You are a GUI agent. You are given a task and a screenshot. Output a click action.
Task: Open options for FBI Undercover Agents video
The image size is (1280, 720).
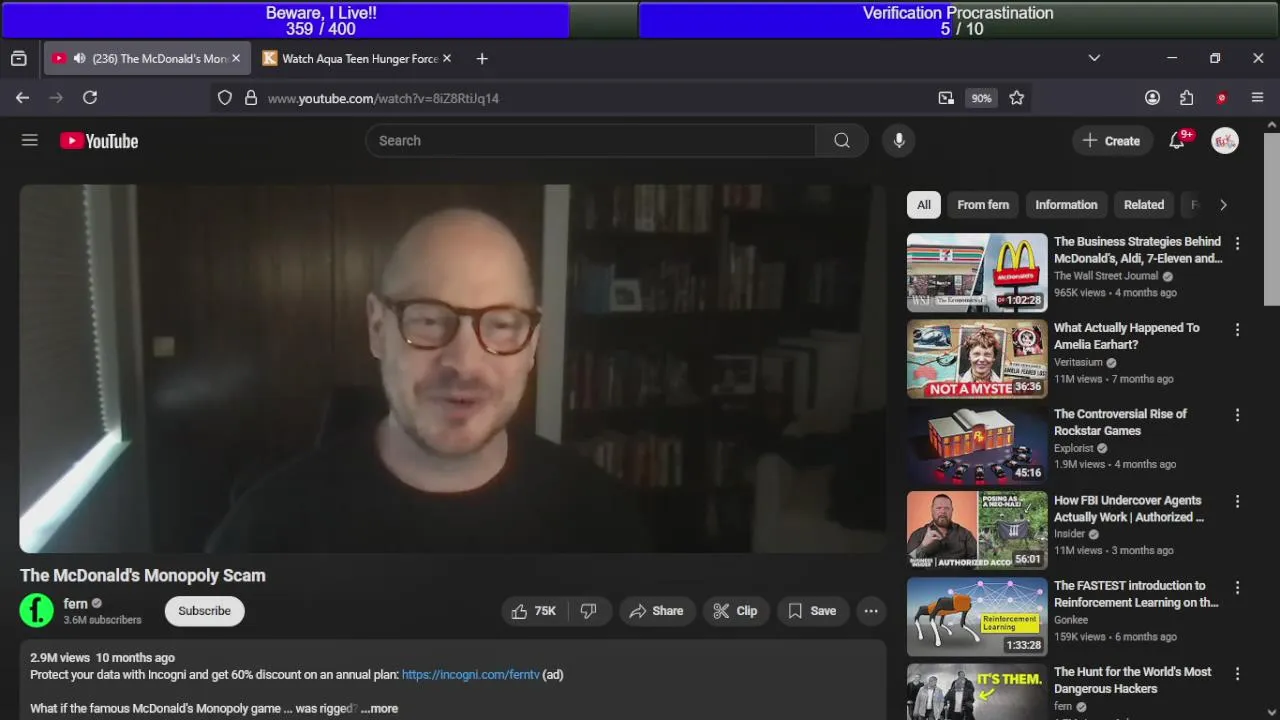[1237, 502]
